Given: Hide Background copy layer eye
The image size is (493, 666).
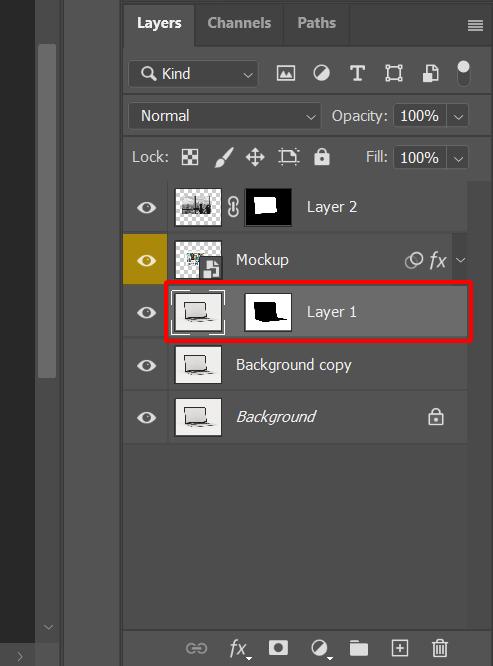Looking at the screenshot, I should 146,365.
